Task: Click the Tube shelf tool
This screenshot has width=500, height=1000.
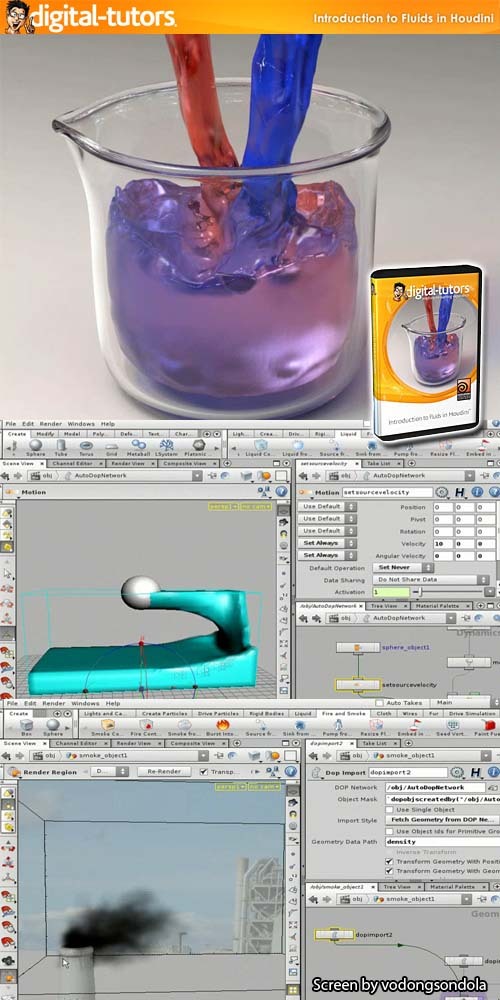Action: tap(61, 446)
